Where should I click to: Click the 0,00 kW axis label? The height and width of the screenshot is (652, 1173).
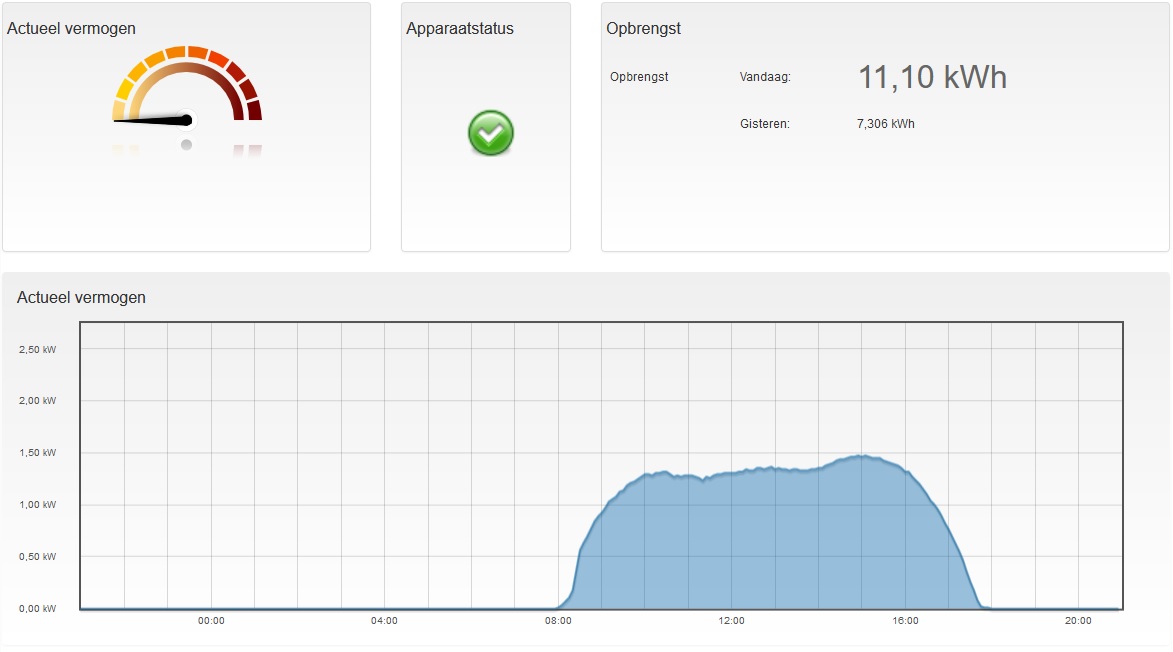pos(37,609)
